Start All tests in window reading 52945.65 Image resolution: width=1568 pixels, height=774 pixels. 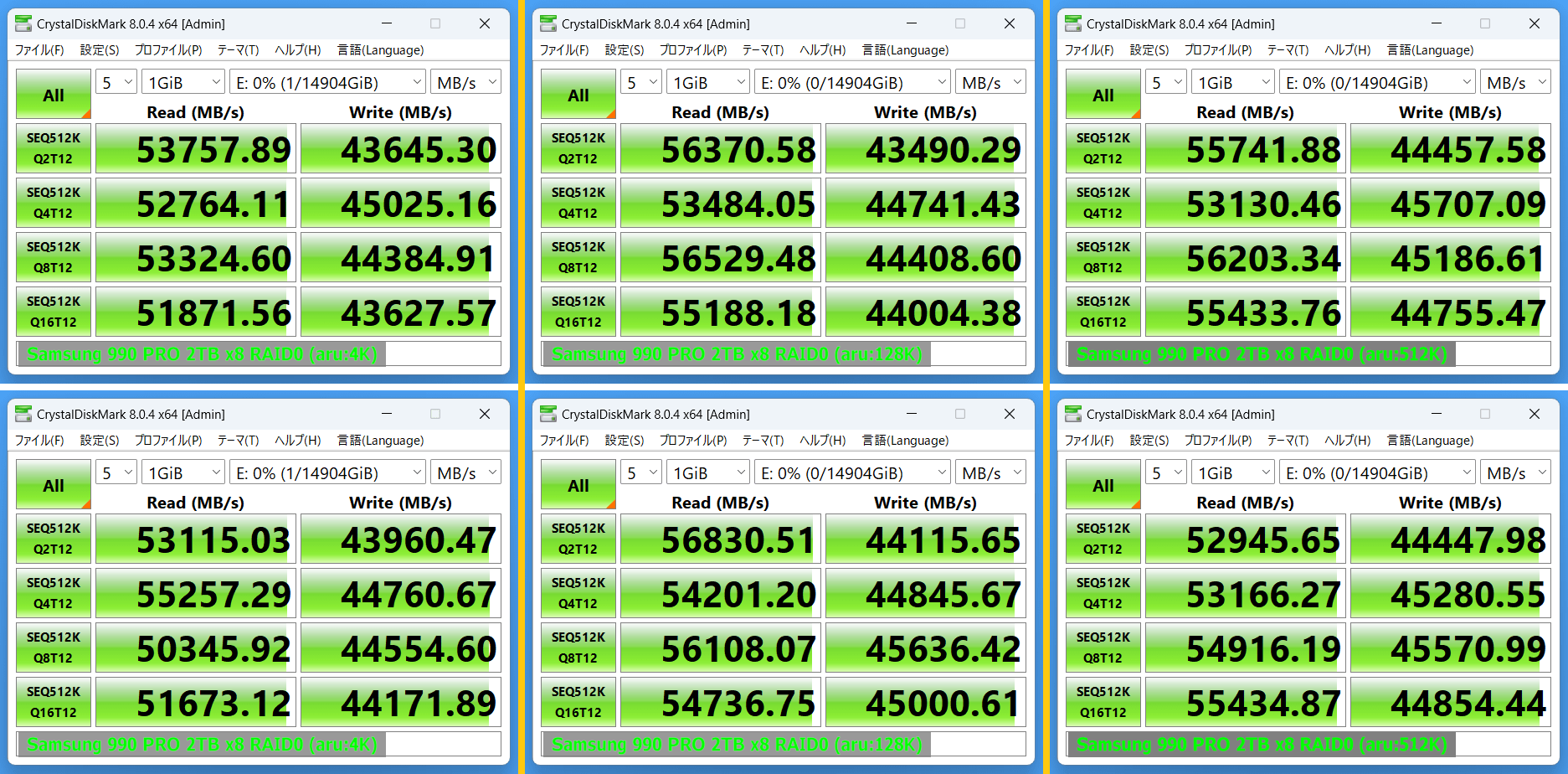pyautogui.click(x=1103, y=484)
